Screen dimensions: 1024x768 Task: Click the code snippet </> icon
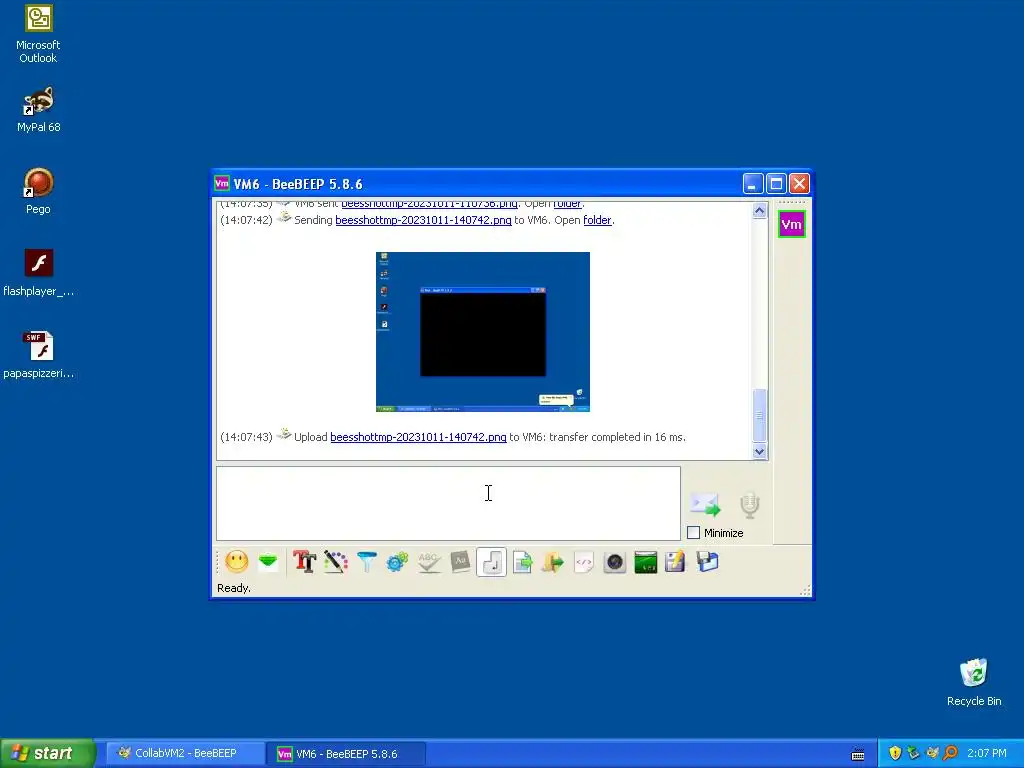[x=584, y=562]
